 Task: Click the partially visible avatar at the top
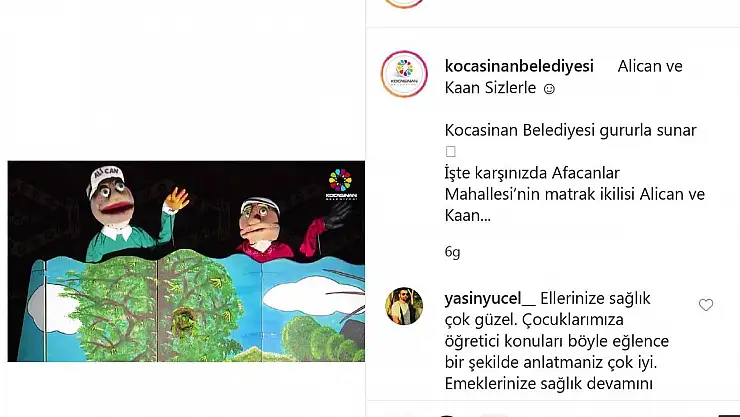[404, 4]
